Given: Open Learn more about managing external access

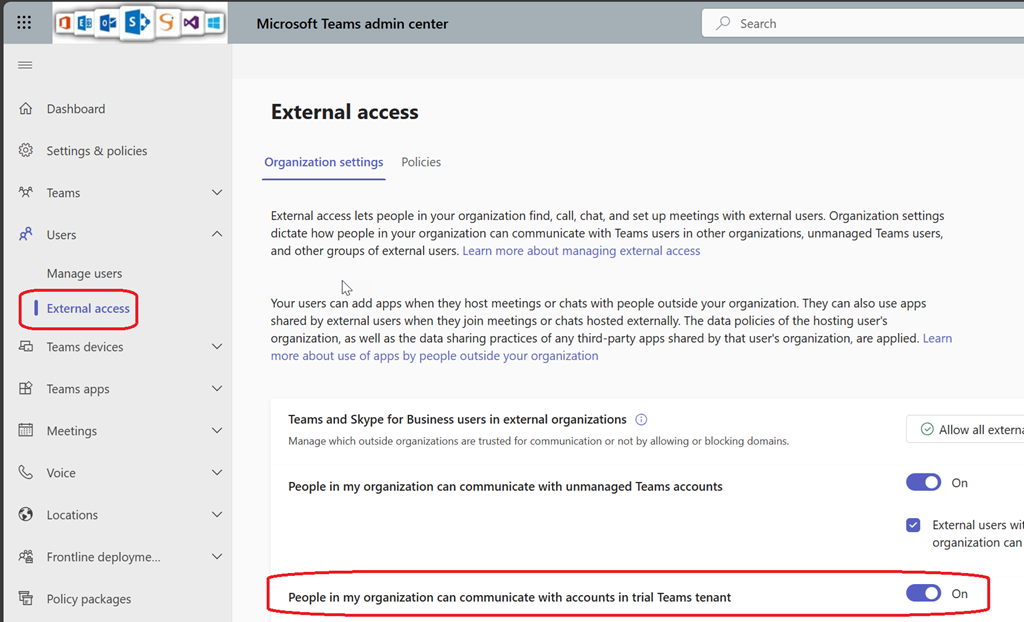Looking at the screenshot, I should [x=581, y=251].
